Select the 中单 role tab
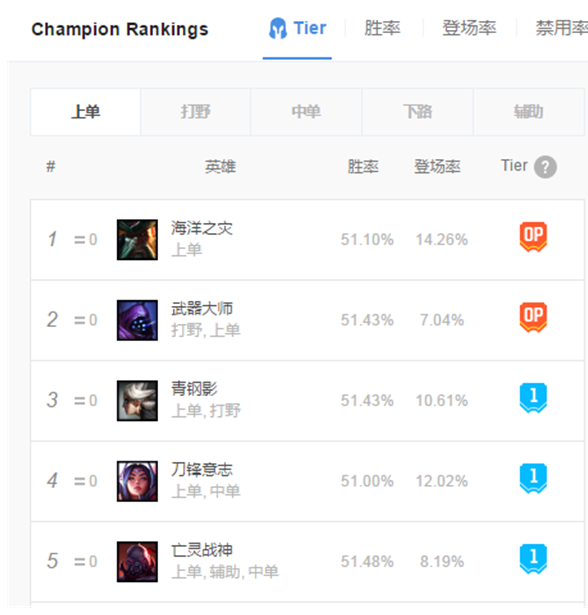The height and width of the screenshot is (615, 588). 306,112
